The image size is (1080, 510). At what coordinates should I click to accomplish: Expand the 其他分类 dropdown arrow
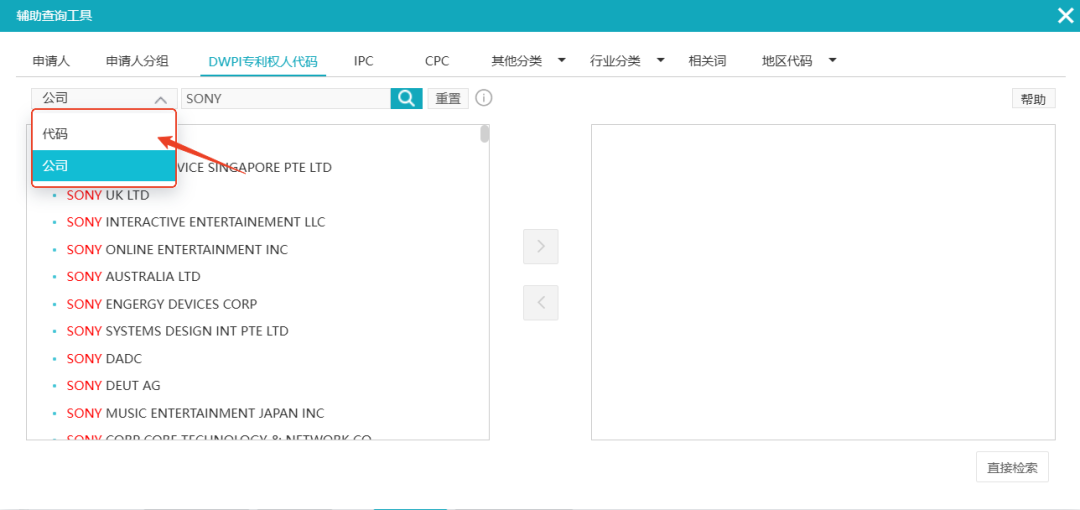point(561,61)
